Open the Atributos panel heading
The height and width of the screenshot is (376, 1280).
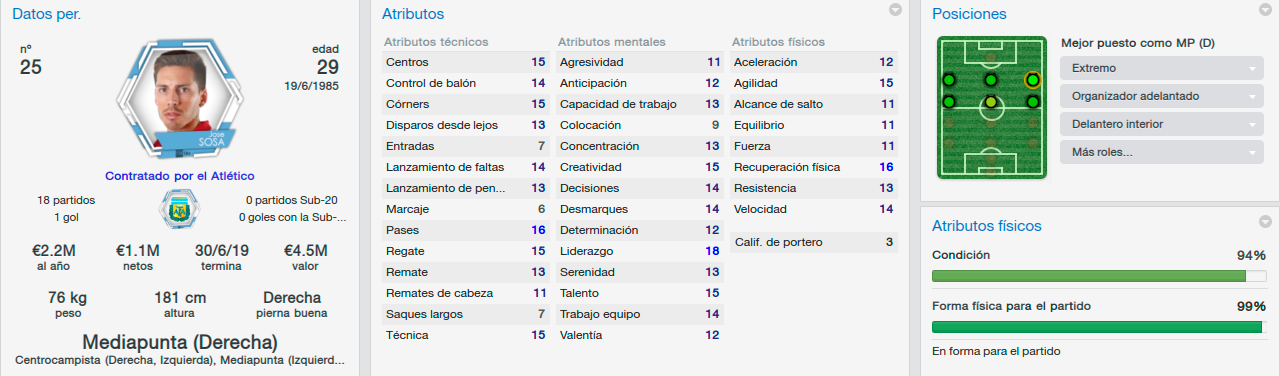click(x=413, y=14)
